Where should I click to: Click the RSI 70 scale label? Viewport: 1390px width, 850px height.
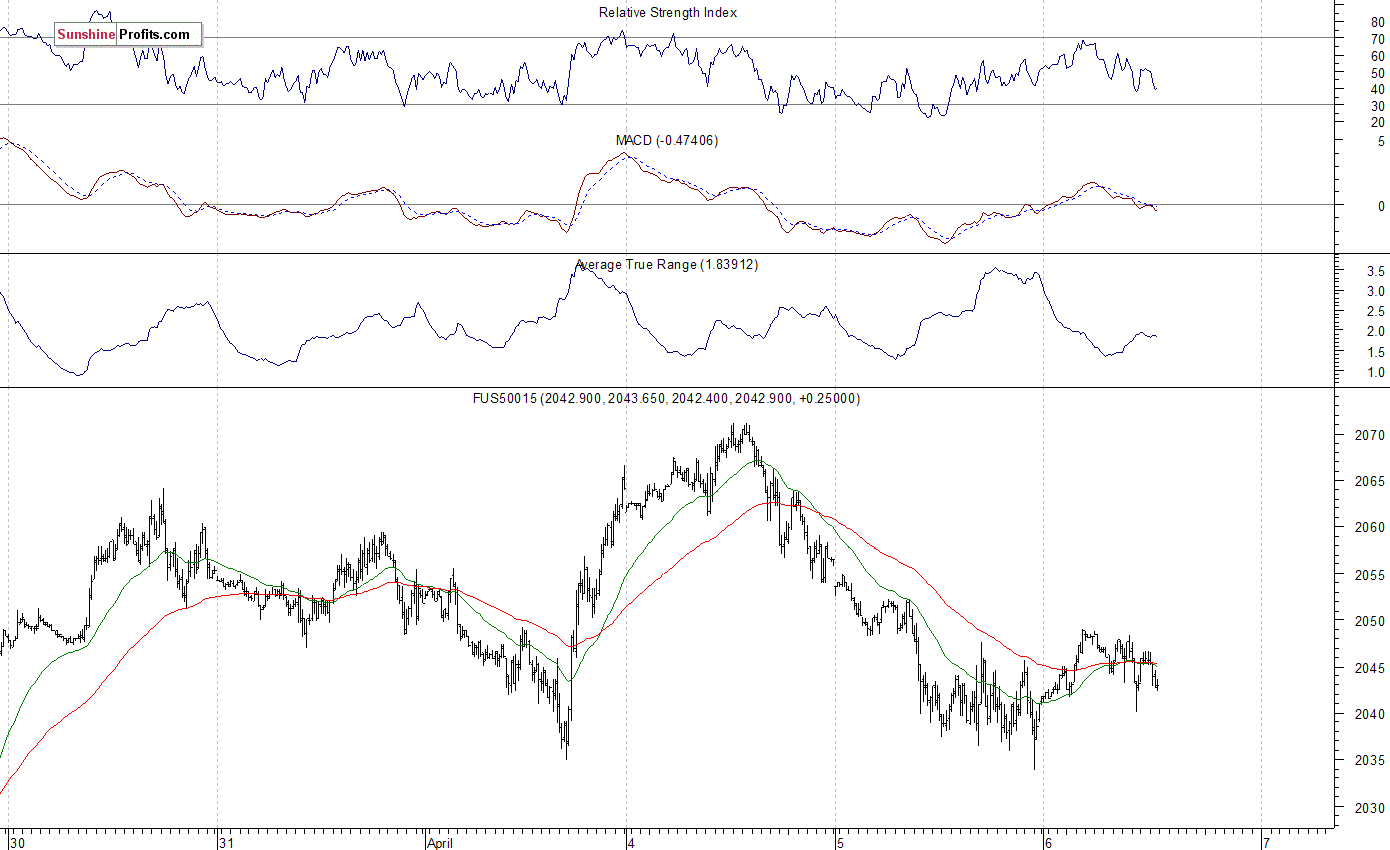1377,39
